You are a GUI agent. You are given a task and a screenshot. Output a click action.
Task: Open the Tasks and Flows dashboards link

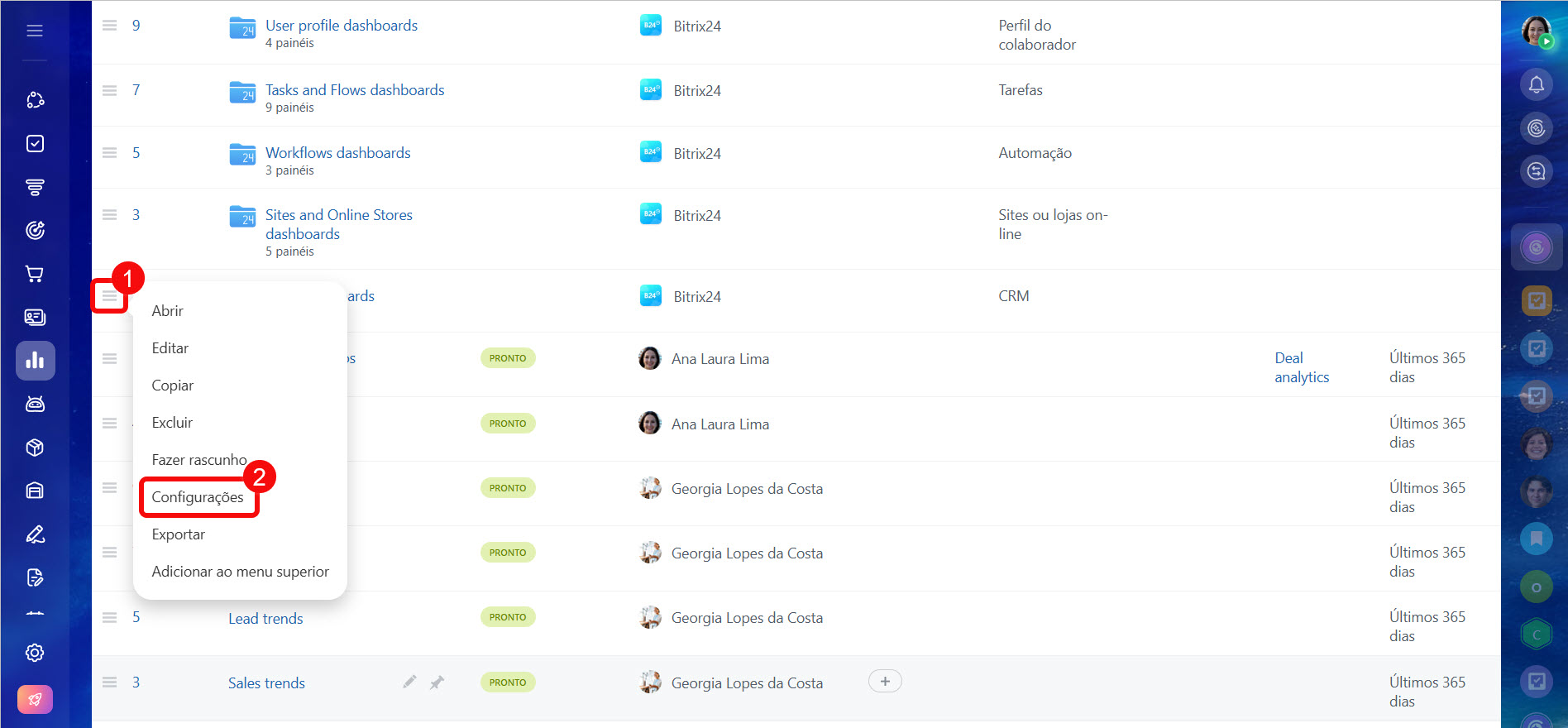pyautogui.click(x=355, y=90)
